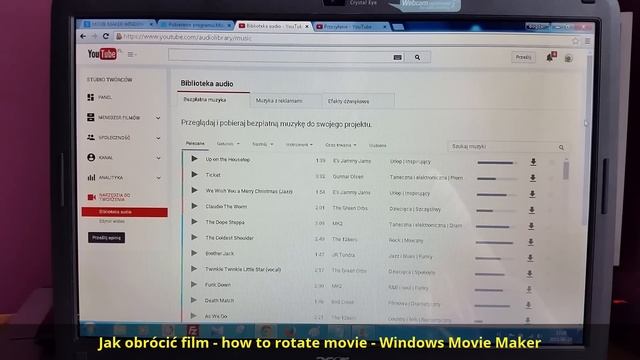Play We Wish You a Merry Christmas (Jazz)
The image size is (640, 360).
[194, 190]
